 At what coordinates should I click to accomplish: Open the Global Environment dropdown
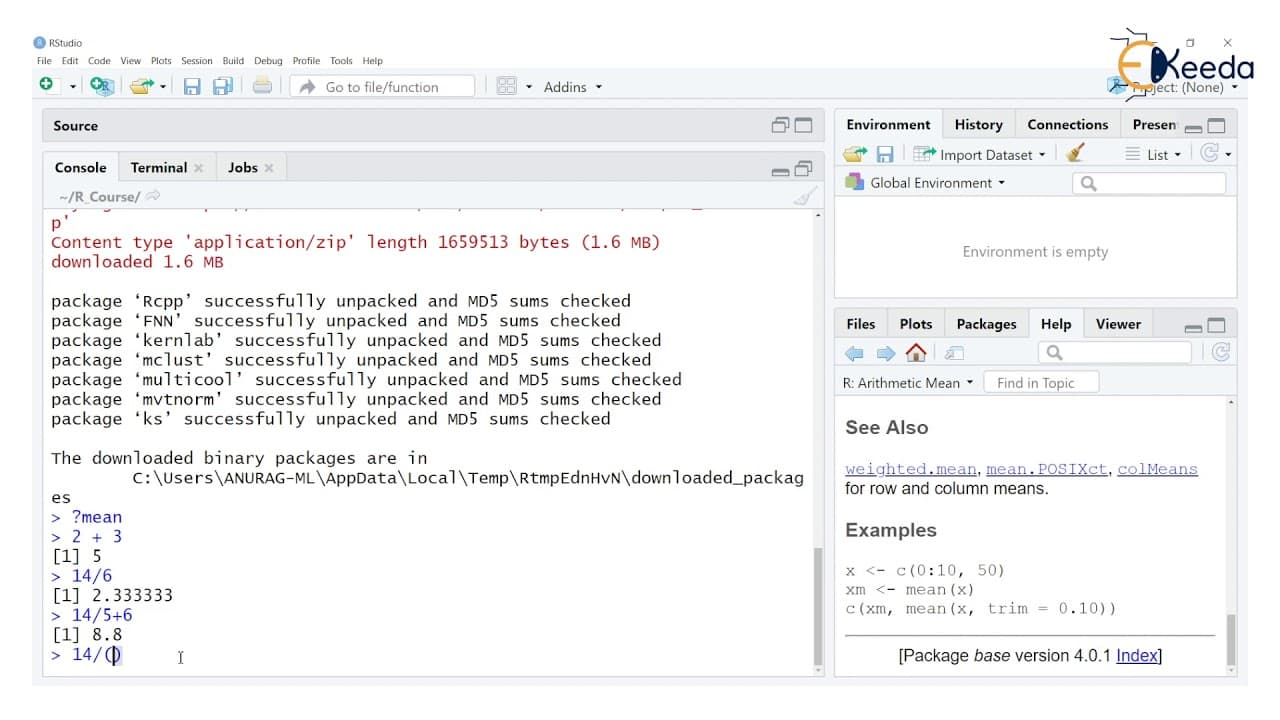(x=925, y=182)
